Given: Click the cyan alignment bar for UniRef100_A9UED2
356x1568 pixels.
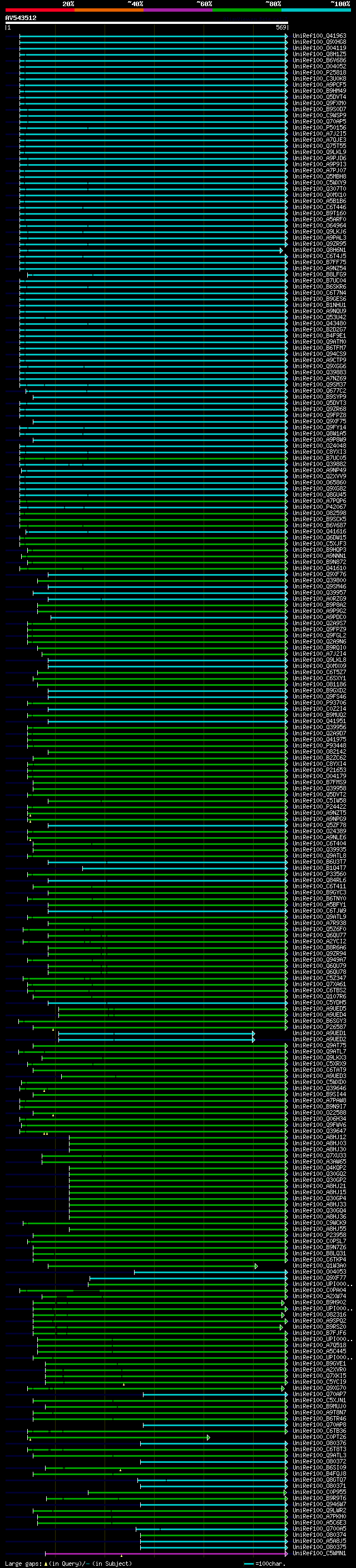Looking at the screenshot, I should 156,1039.
